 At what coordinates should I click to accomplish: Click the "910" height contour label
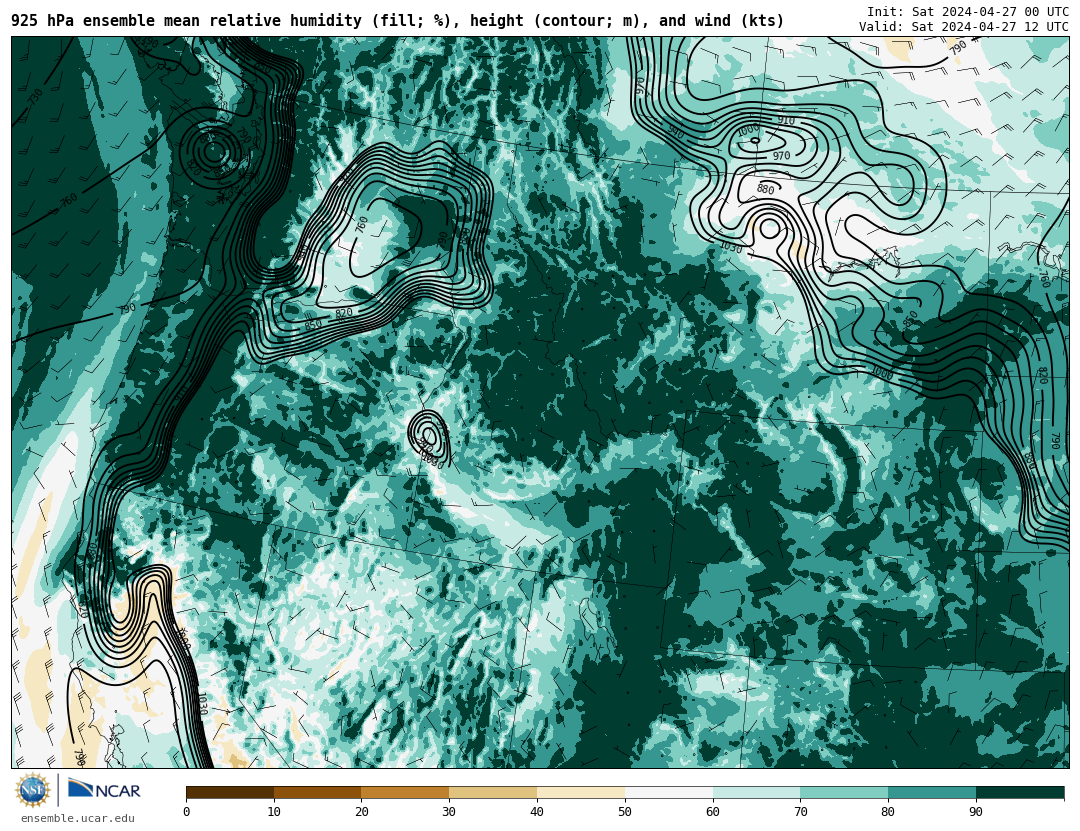click(x=786, y=121)
